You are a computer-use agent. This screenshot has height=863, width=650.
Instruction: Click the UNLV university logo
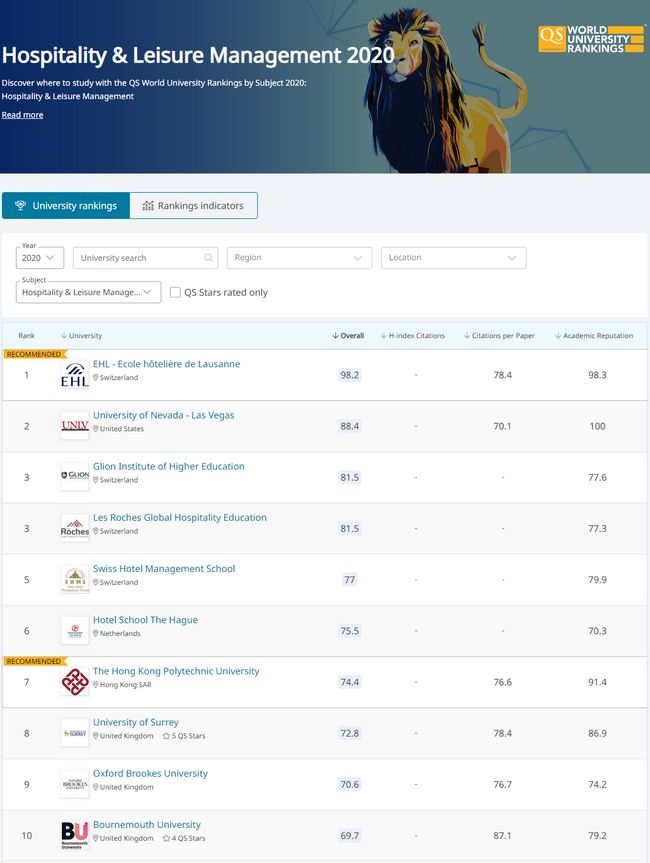point(75,426)
